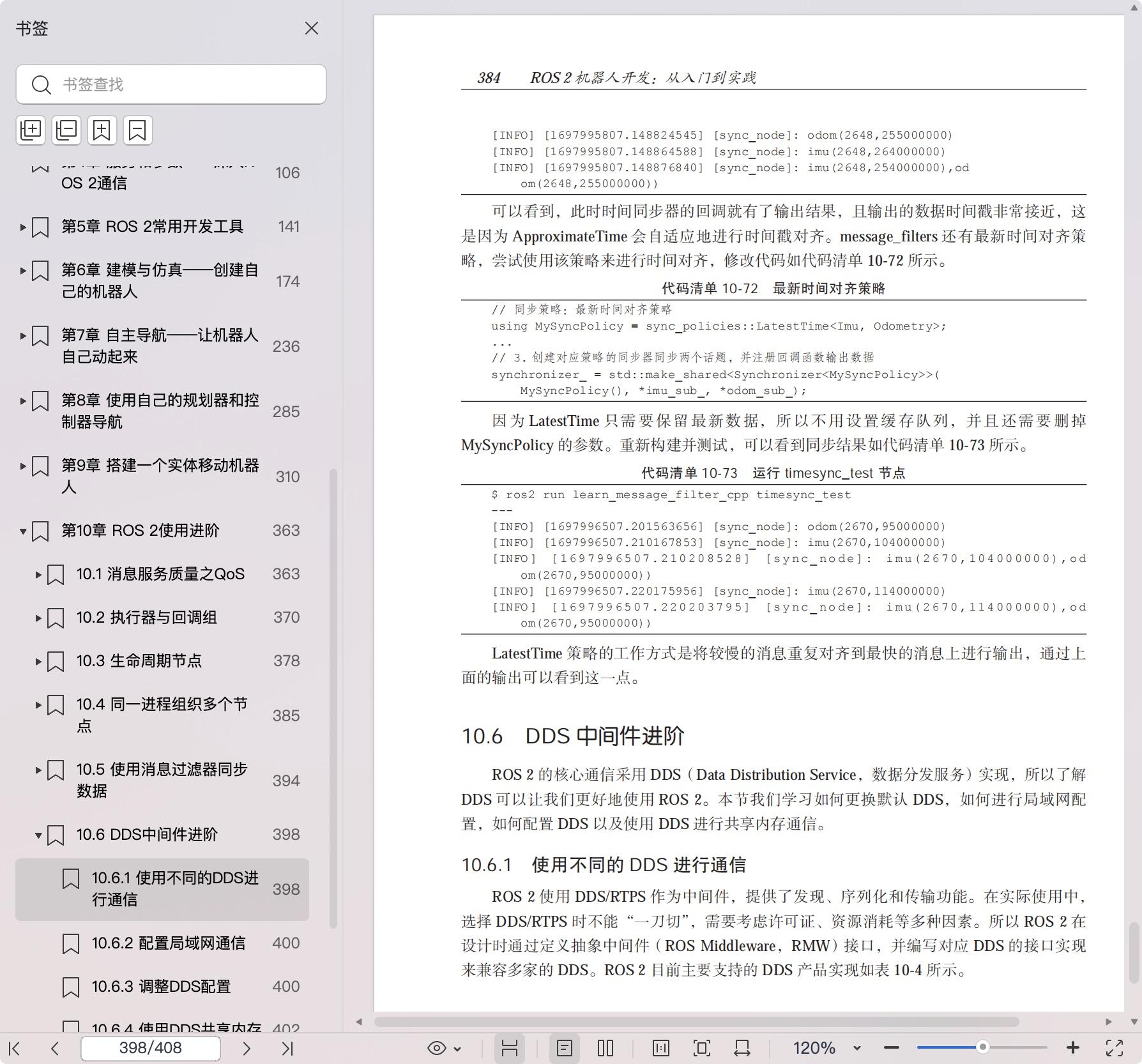Open bookmark 第10章 ROS 2使用进阶
1142x1064 pixels.
tap(140, 531)
